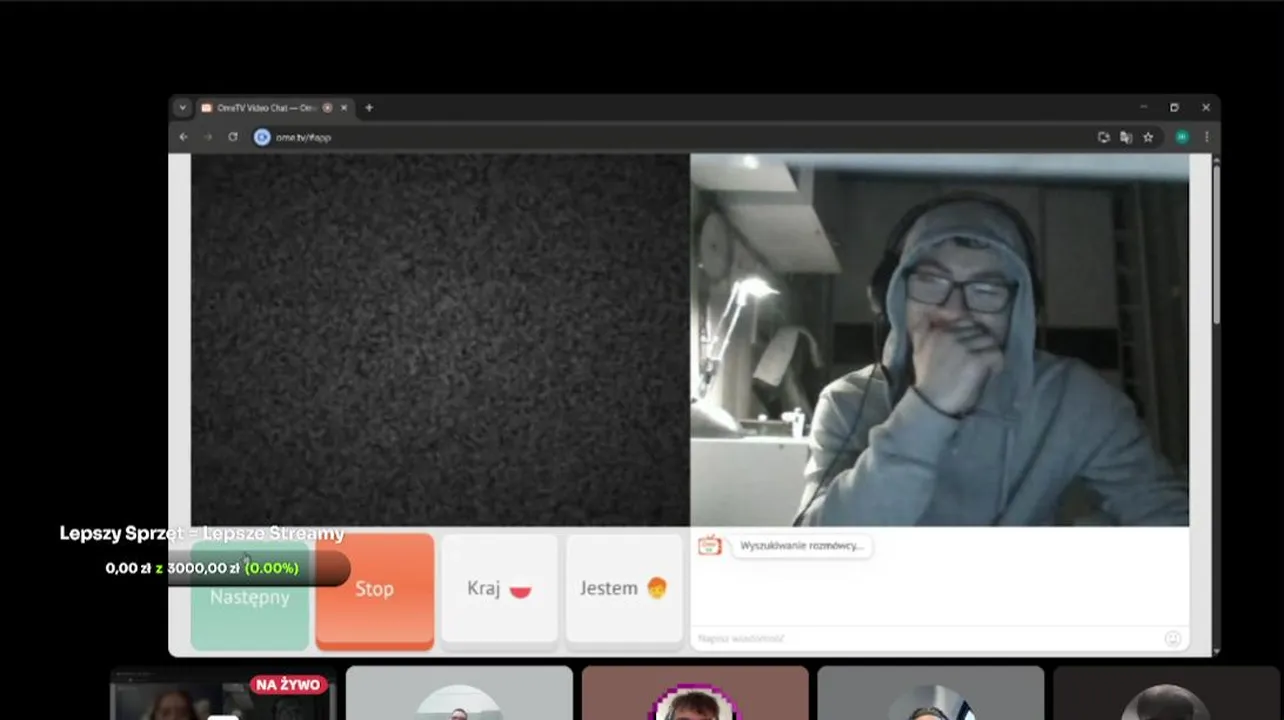Click the own webcam video panel

pos(940,340)
